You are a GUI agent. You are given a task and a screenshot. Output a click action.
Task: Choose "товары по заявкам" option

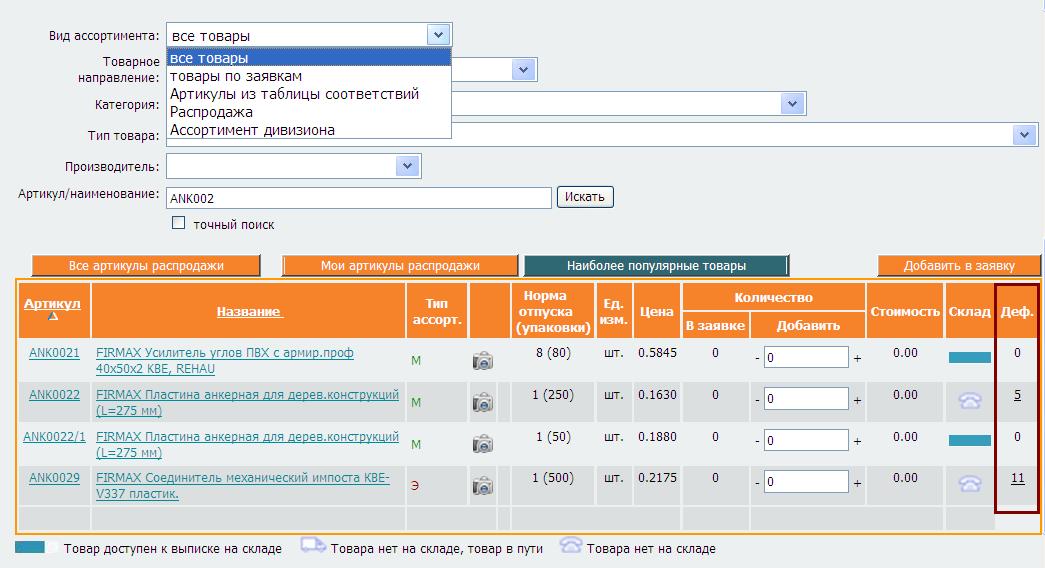tap(236, 76)
